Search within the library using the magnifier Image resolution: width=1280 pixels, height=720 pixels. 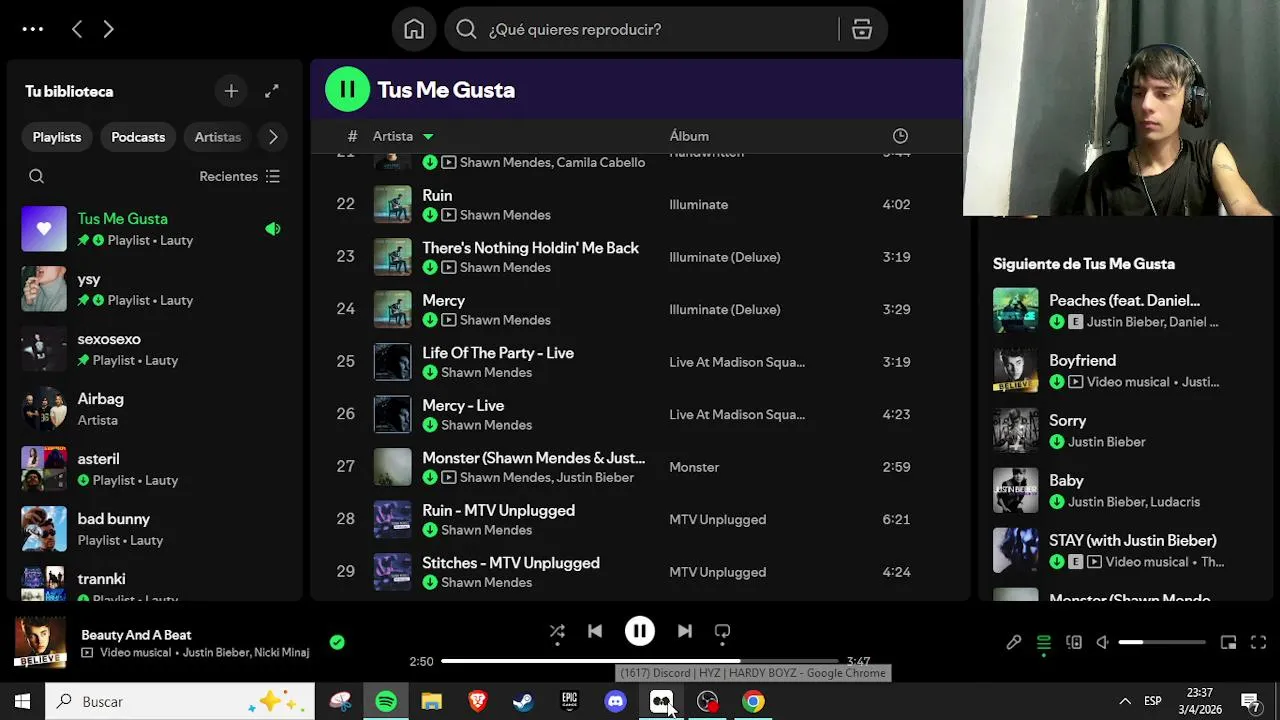tap(36, 176)
